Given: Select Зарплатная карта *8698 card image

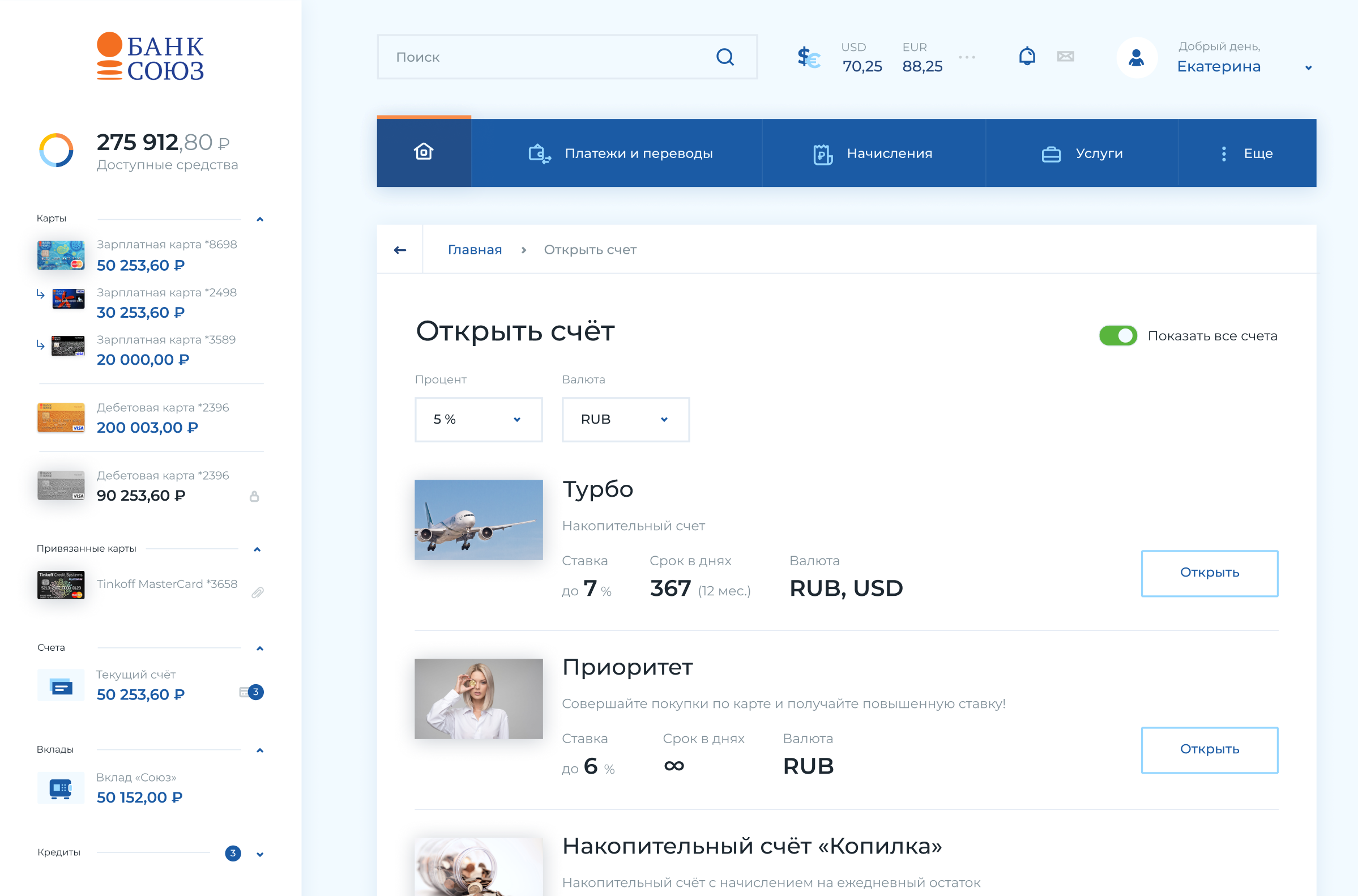Looking at the screenshot, I should tap(61, 255).
